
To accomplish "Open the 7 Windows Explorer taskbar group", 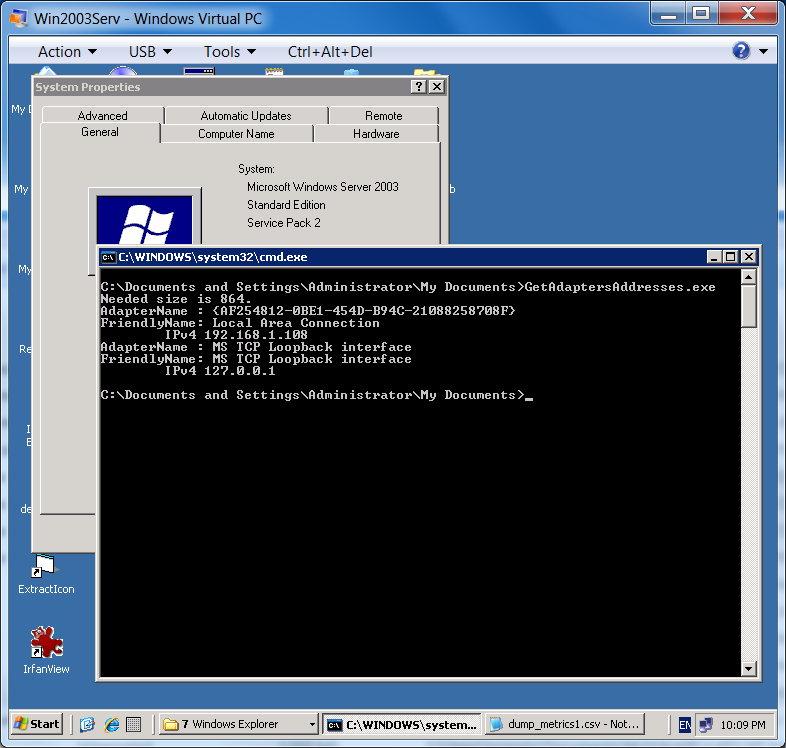I will tap(239, 724).
